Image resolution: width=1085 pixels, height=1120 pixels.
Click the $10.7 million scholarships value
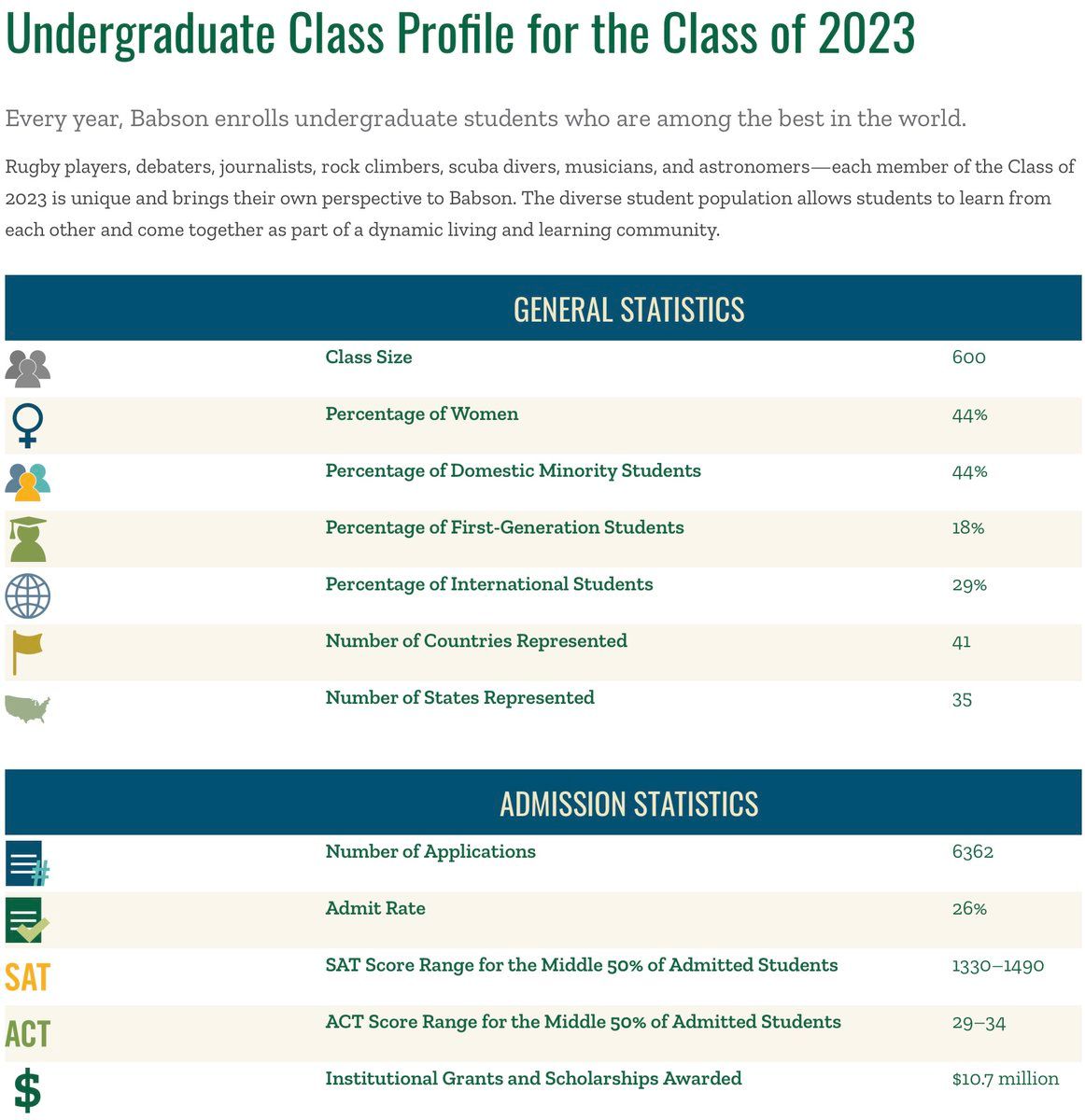[x=1005, y=1079]
